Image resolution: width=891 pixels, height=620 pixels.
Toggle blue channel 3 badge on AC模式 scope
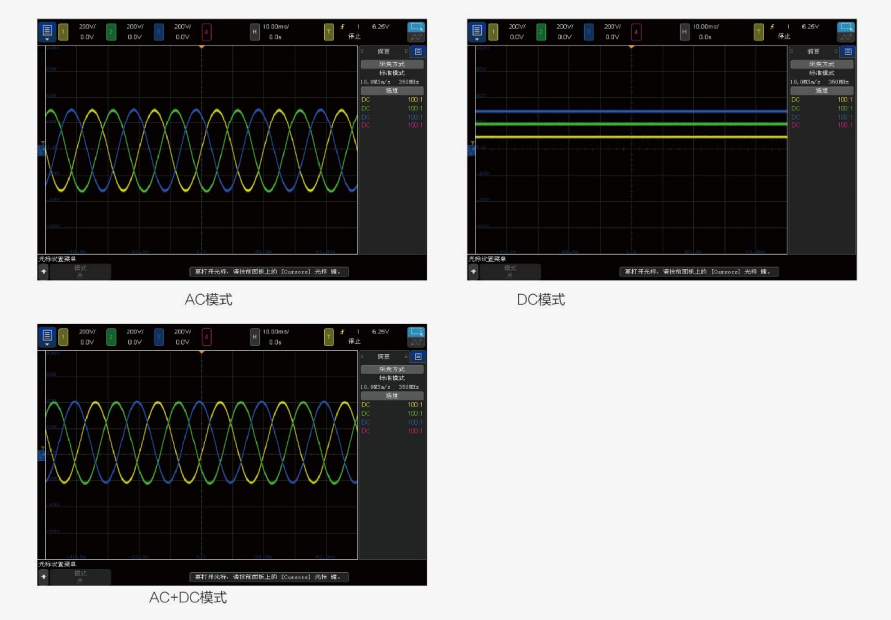point(159,32)
